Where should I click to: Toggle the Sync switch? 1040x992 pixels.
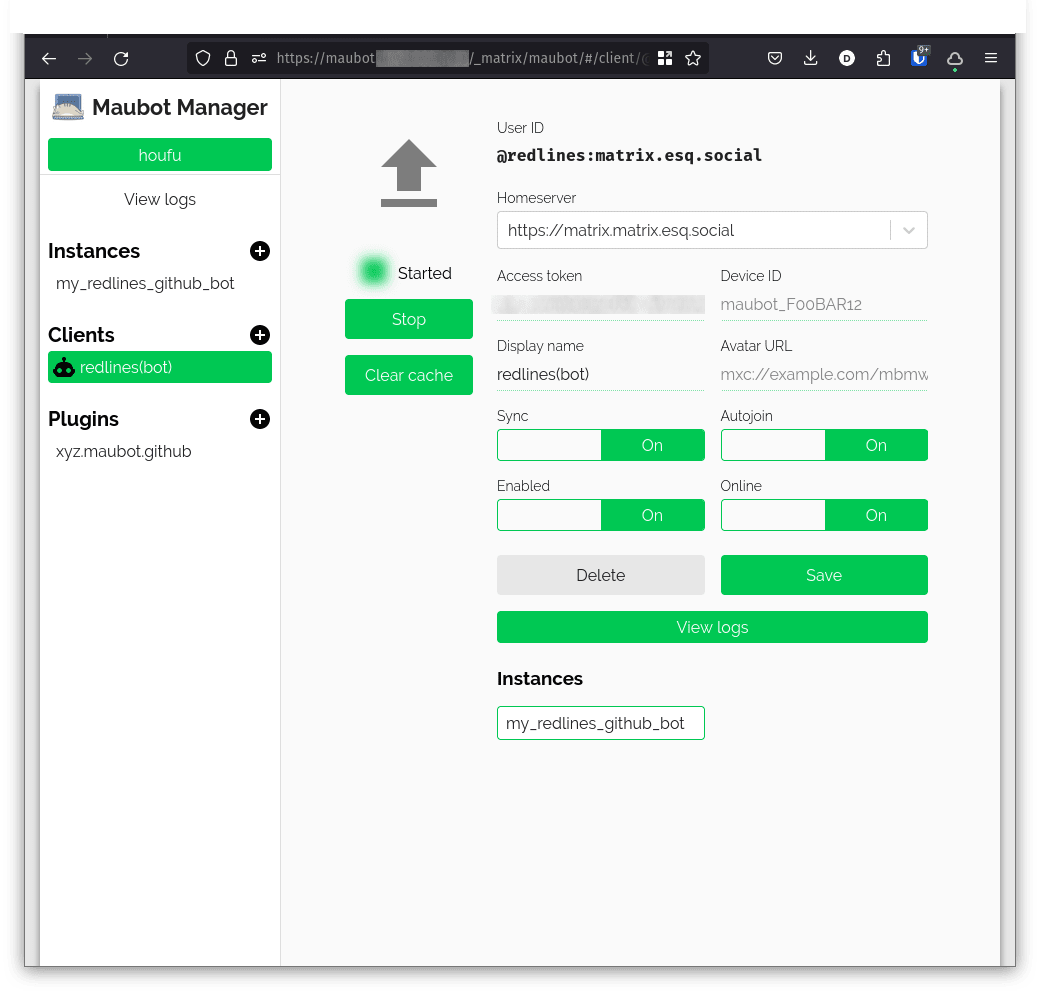pyautogui.click(x=601, y=445)
